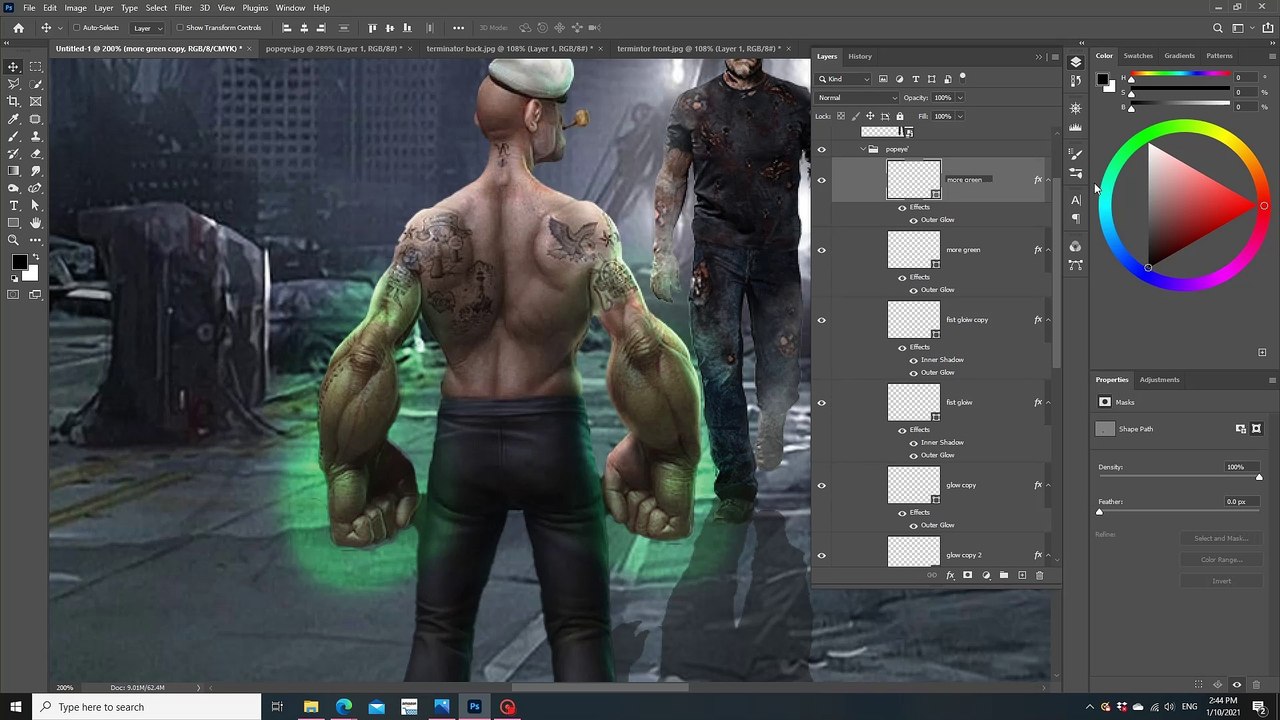The width and height of the screenshot is (1280, 720).
Task: Open the Auto-Select Layer dropdown
Action: 148,28
